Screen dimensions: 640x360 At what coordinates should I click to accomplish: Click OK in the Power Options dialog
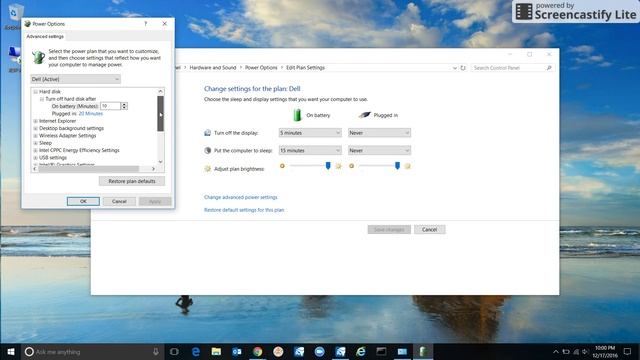coord(83,201)
